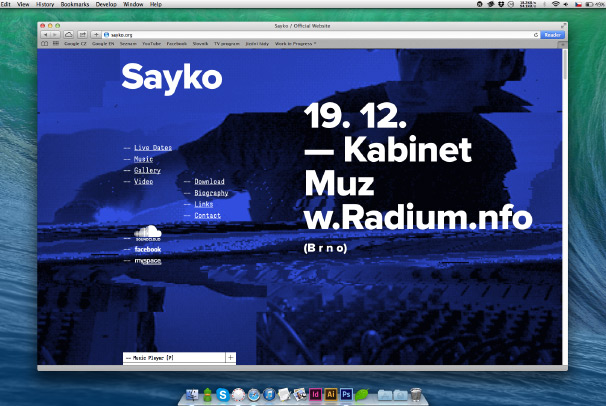The image size is (606, 406).
Task: Open Finder from the Dock
Action: click(190, 395)
